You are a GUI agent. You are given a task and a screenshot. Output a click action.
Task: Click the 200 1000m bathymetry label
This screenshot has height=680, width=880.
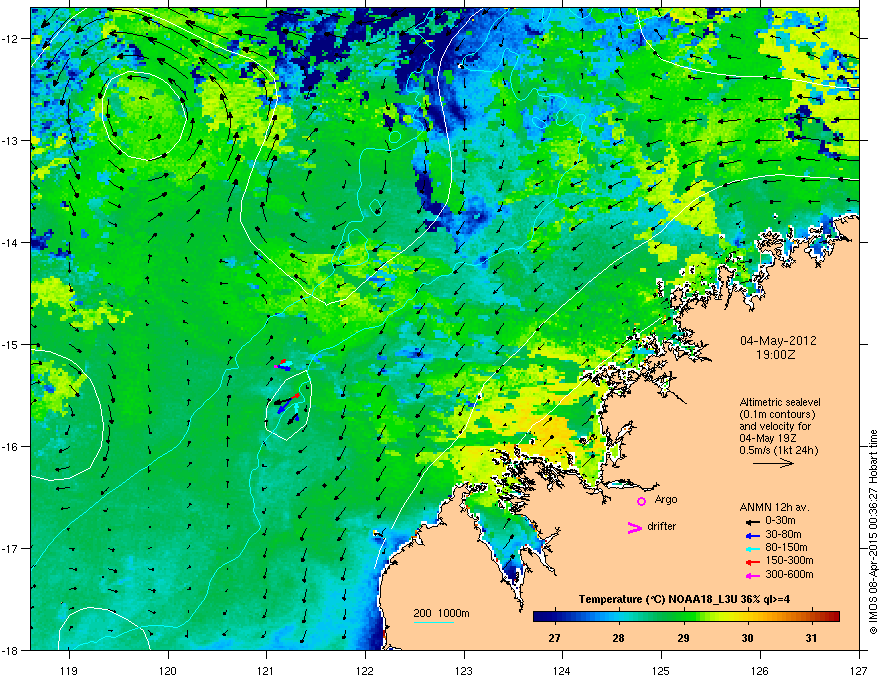(441, 613)
